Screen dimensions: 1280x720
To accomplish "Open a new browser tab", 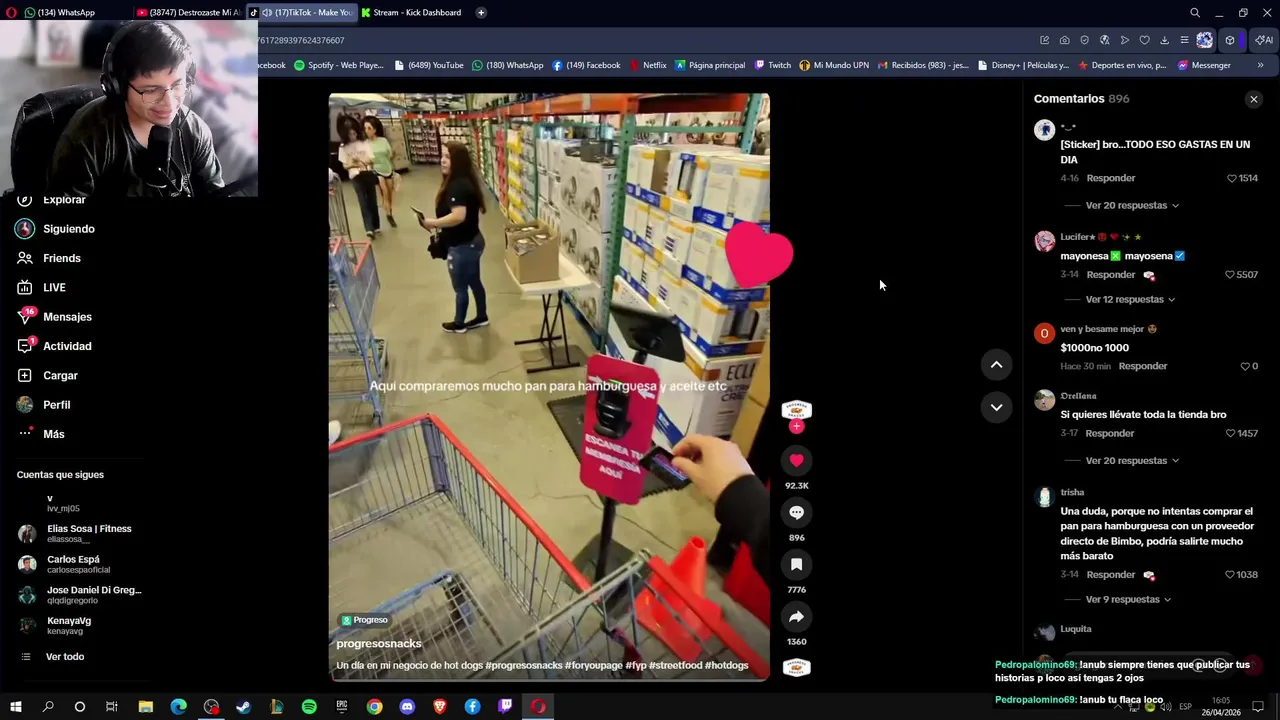I will [x=481, y=12].
